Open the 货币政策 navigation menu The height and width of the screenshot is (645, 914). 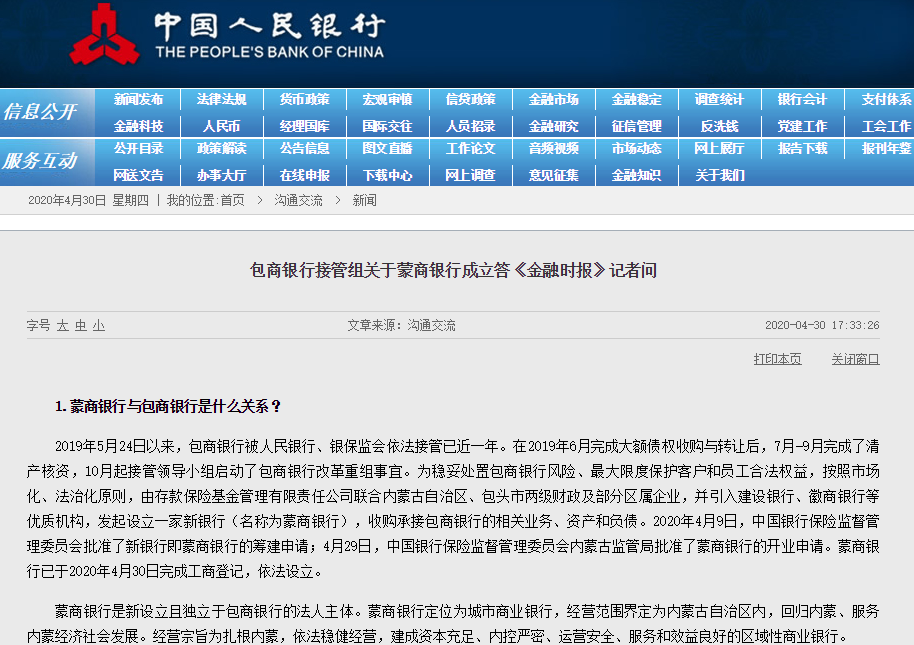click(304, 100)
